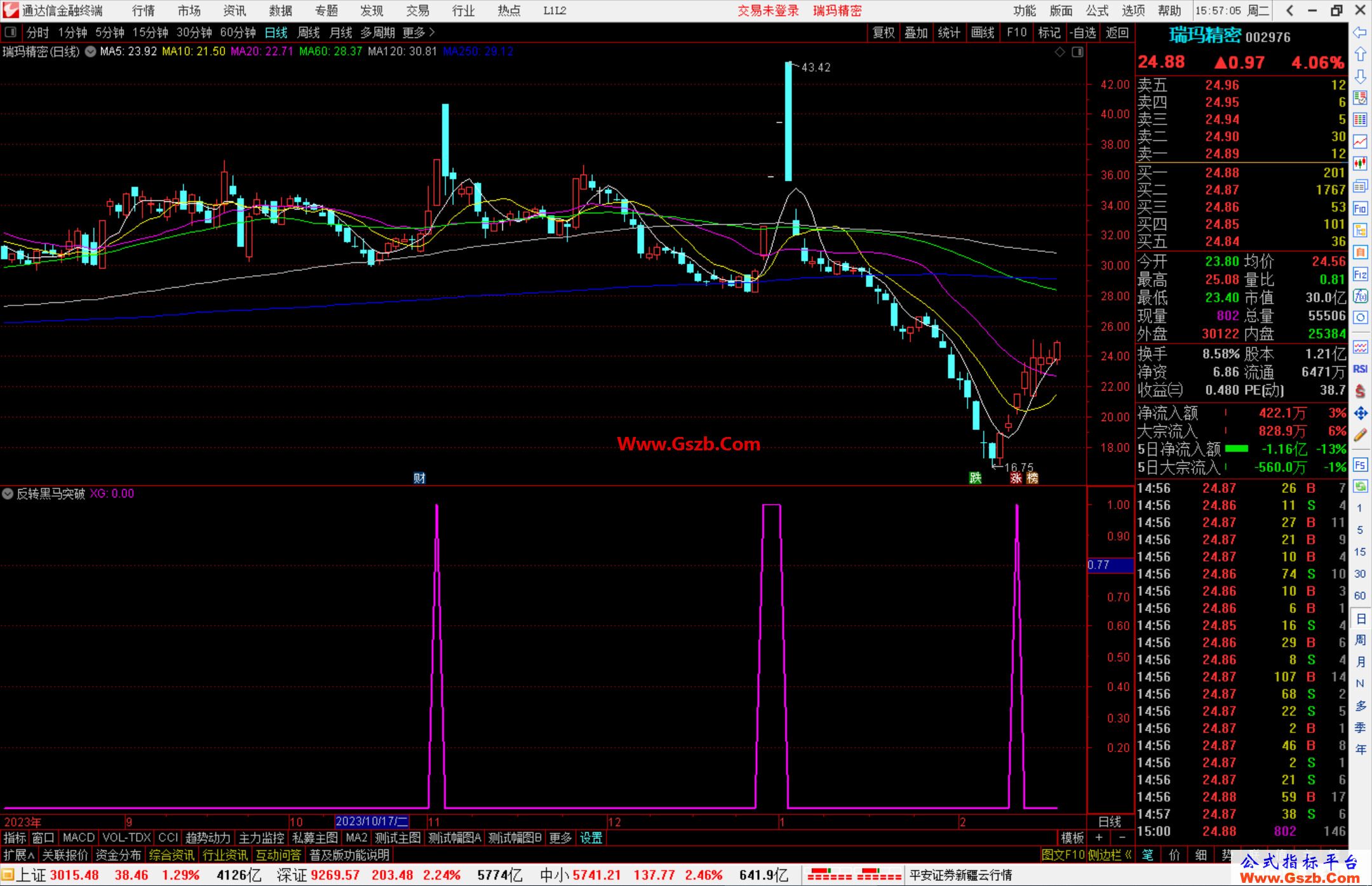This screenshot has height=886, width=1372.
Task: Click the red S dollar sidebar icon
Action: point(1360,391)
